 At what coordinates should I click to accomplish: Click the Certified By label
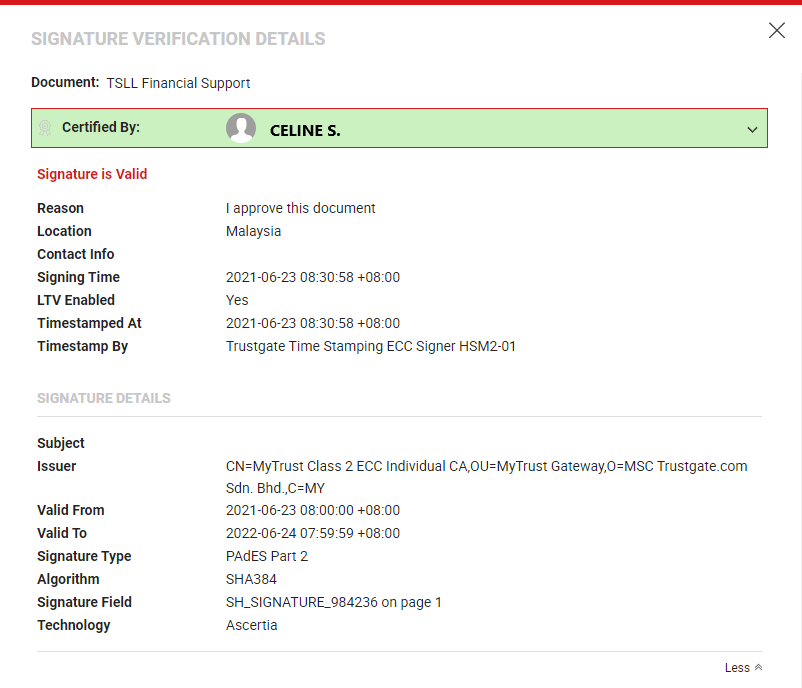click(101, 128)
